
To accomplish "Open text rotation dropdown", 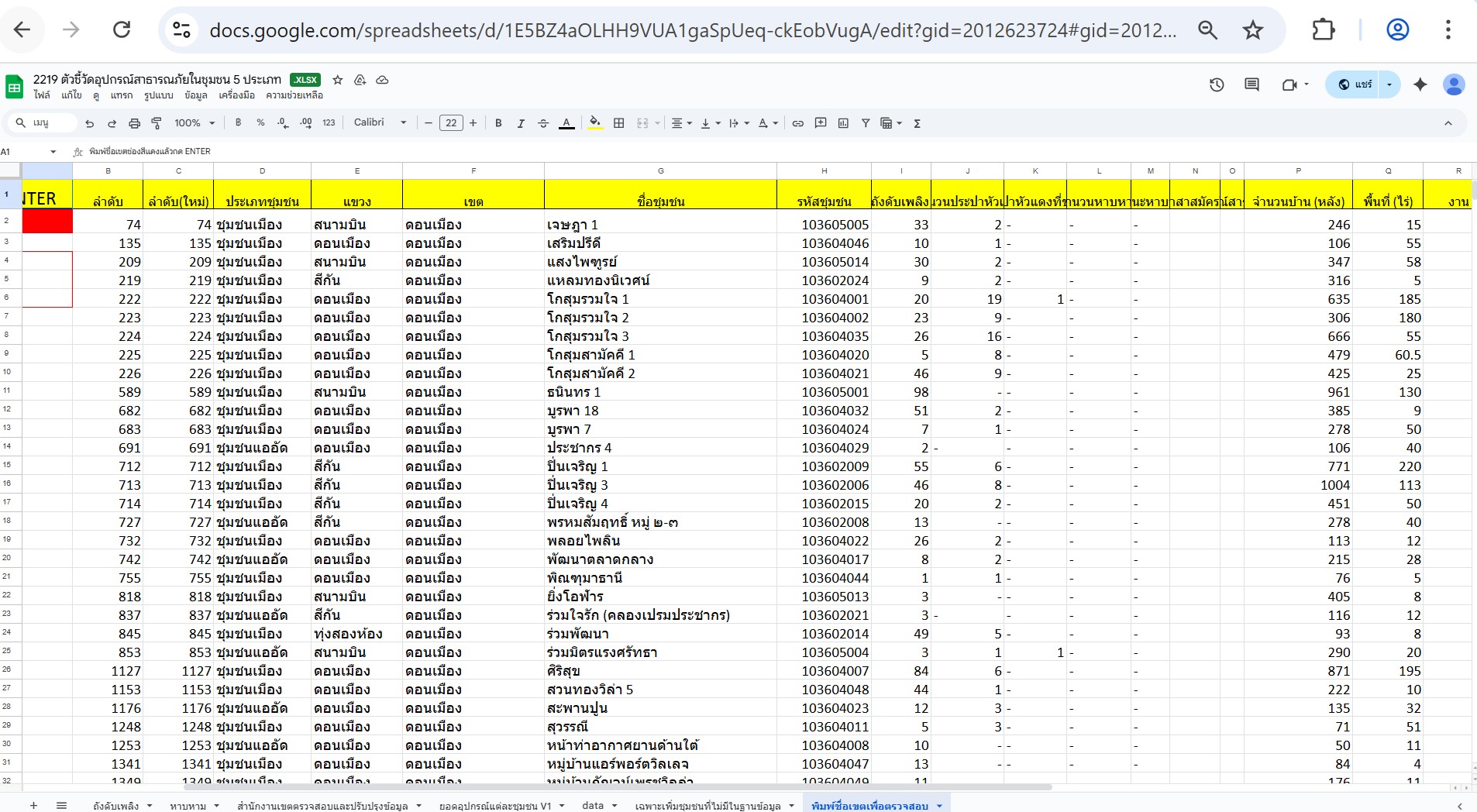I will click(767, 123).
